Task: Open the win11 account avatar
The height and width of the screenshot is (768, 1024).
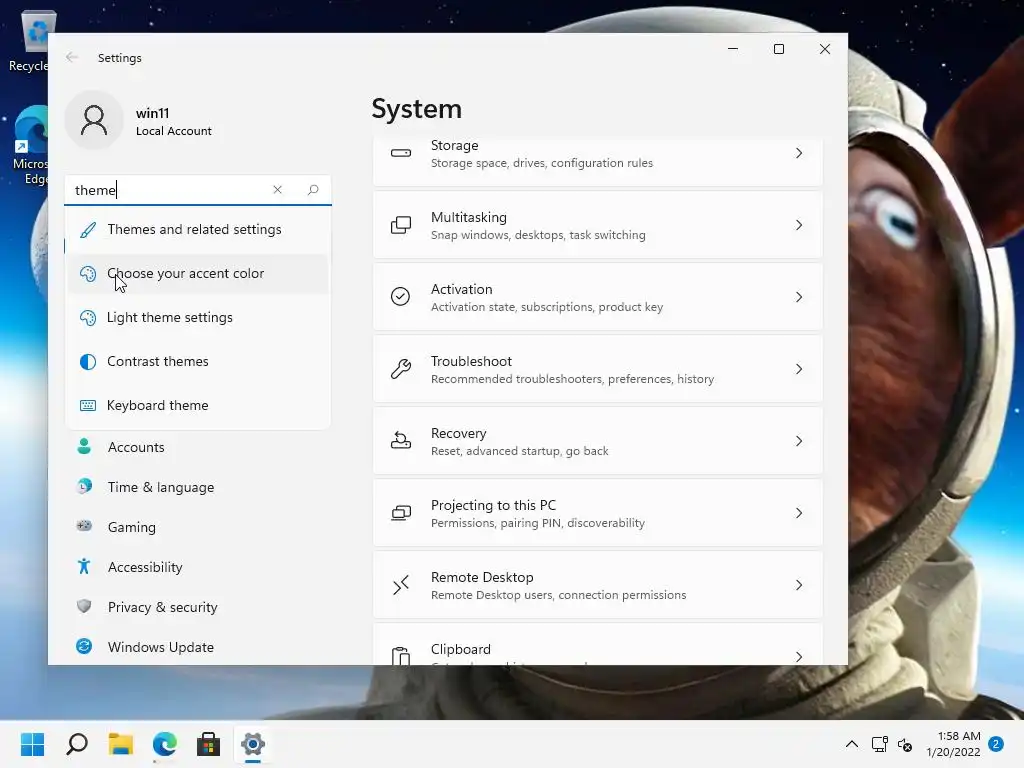Action: (94, 120)
